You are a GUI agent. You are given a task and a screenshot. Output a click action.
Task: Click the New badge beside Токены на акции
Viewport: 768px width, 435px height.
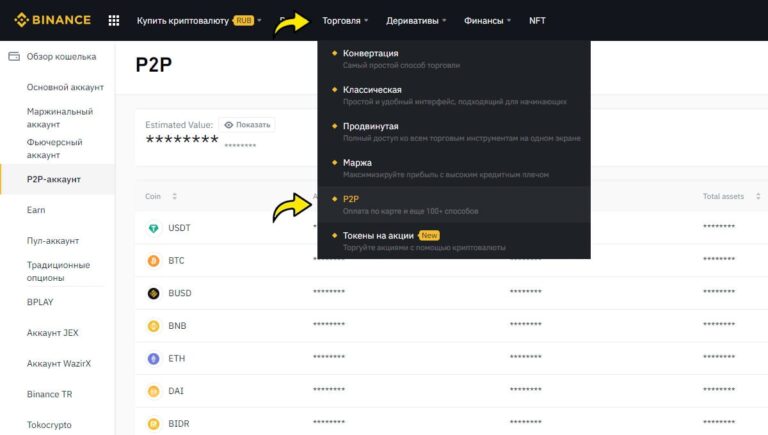[429, 236]
